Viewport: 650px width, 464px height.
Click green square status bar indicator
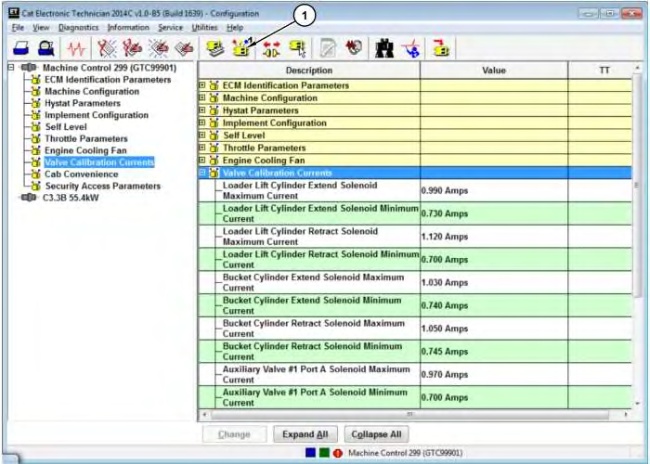tap(324, 453)
